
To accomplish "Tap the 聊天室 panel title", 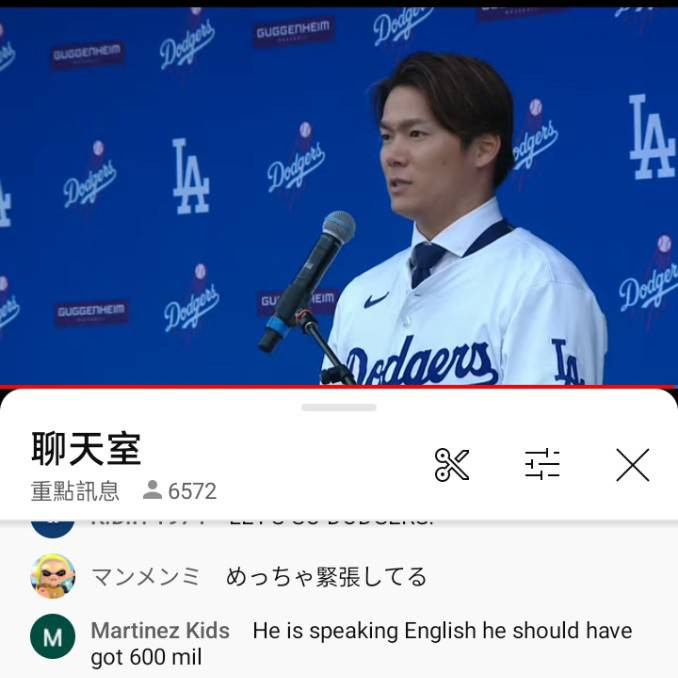I will coord(86,448).
